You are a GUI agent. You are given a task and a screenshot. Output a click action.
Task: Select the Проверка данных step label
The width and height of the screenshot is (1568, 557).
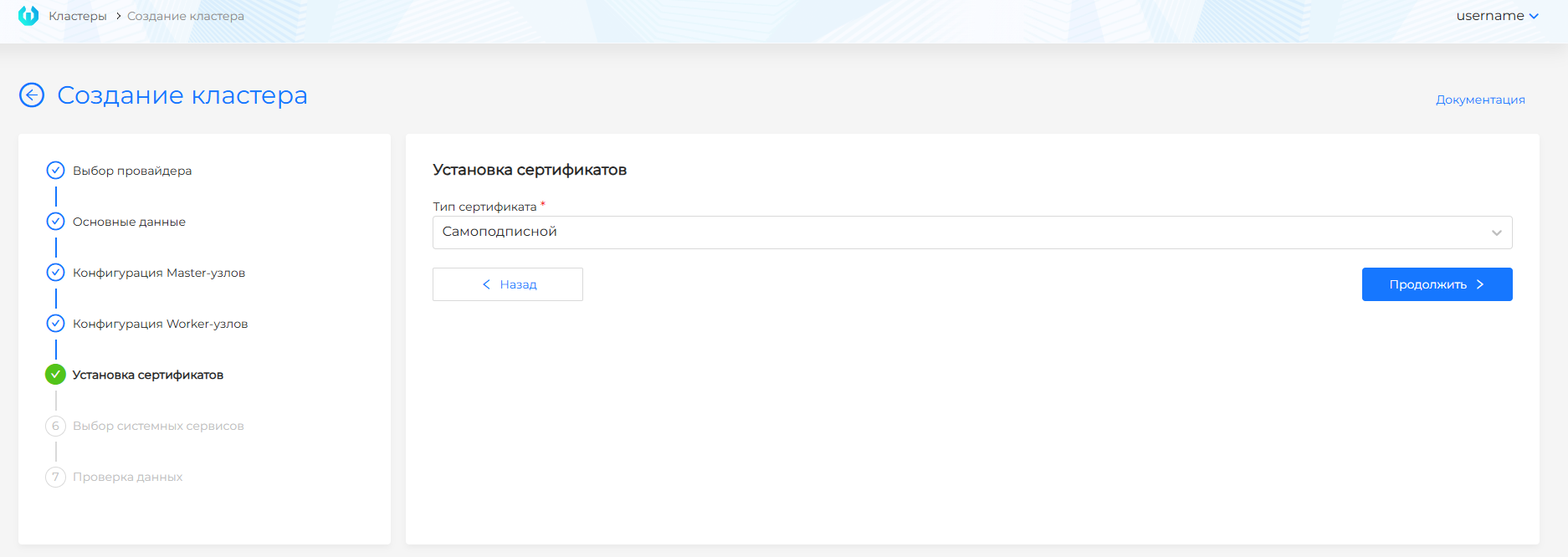[x=127, y=477]
